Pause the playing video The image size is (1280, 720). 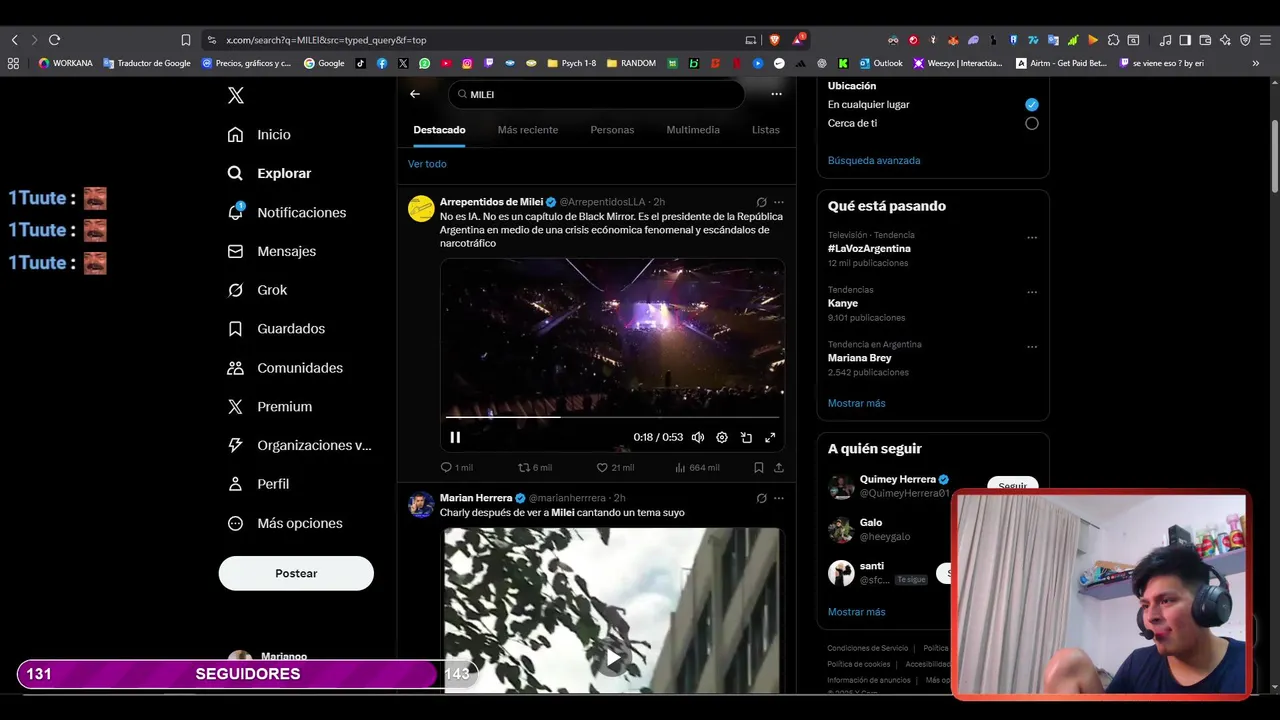[455, 437]
